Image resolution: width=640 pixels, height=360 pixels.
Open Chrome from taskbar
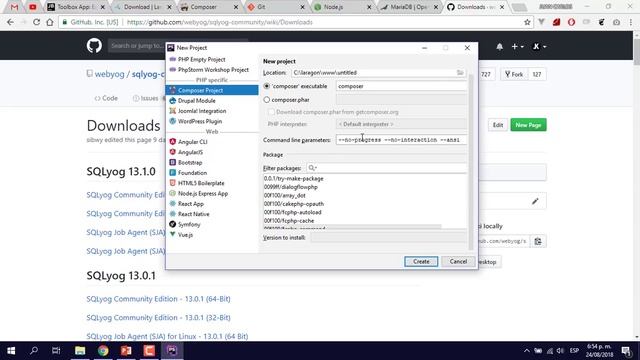103,351
